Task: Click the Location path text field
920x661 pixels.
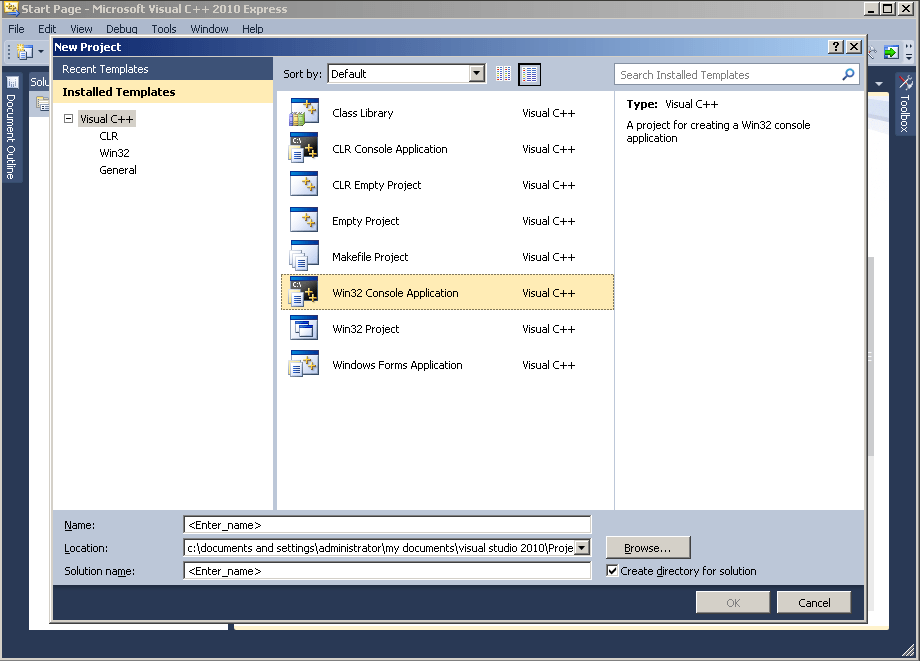Action: click(x=380, y=547)
